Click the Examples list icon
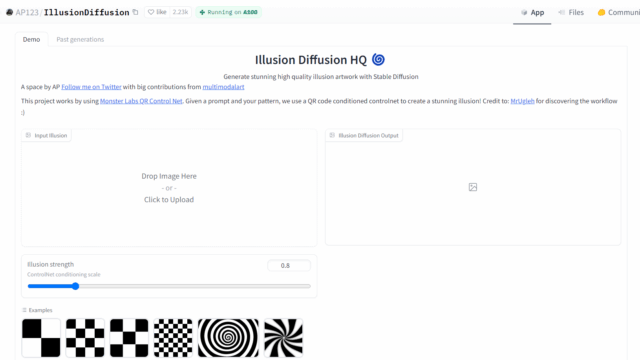The image size is (640, 360). [x=24, y=310]
